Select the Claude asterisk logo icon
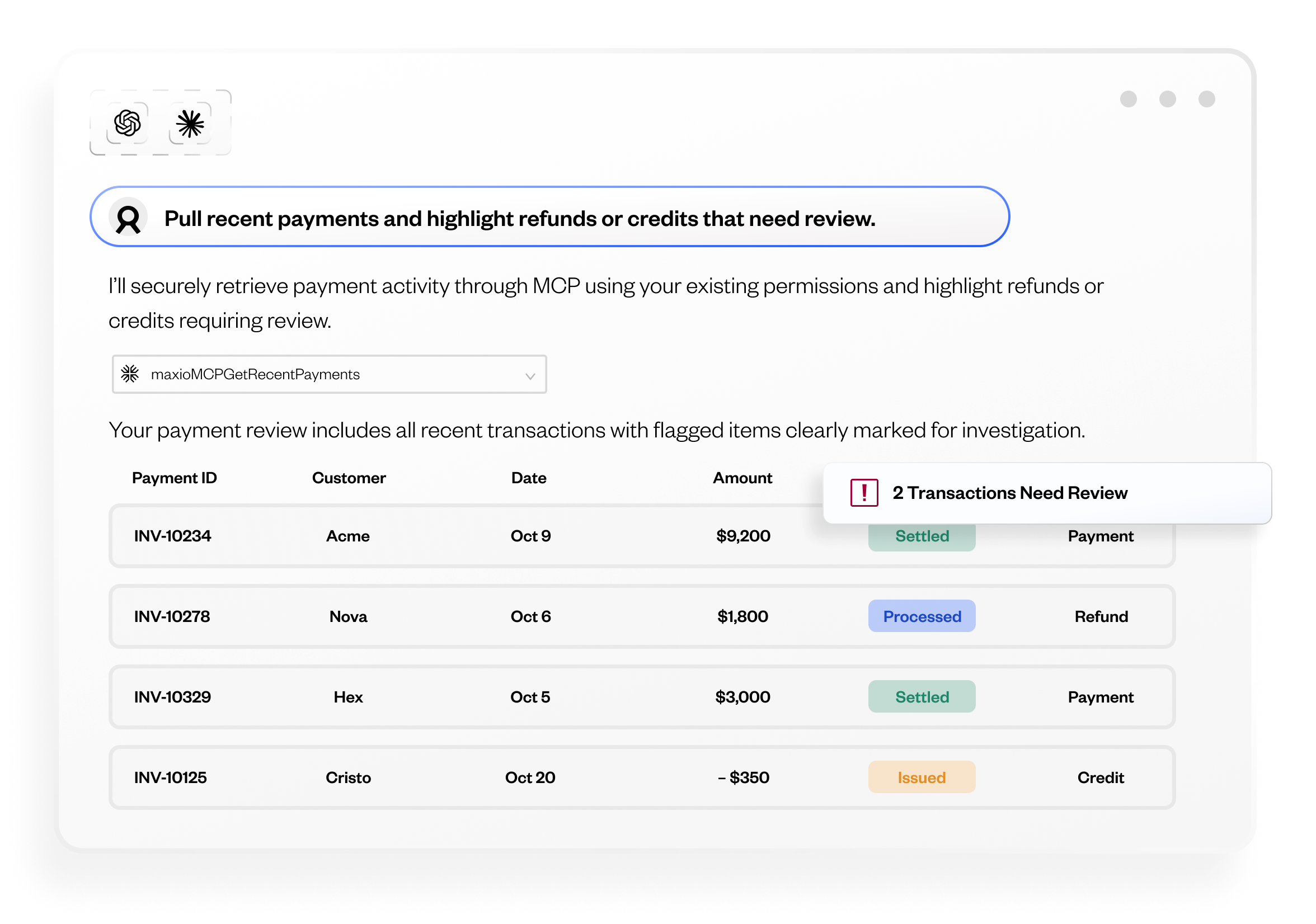The height and width of the screenshot is (924, 1316). [190, 124]
